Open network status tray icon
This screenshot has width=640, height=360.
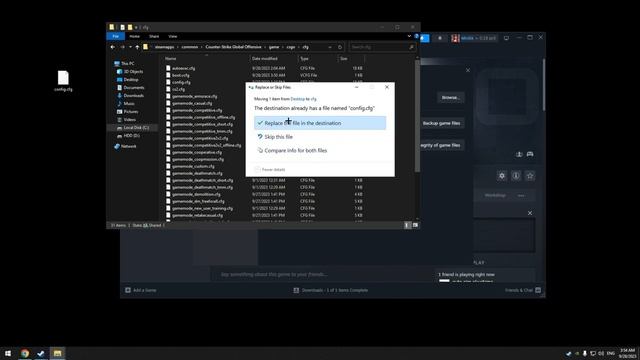click(x=593, y=353)
